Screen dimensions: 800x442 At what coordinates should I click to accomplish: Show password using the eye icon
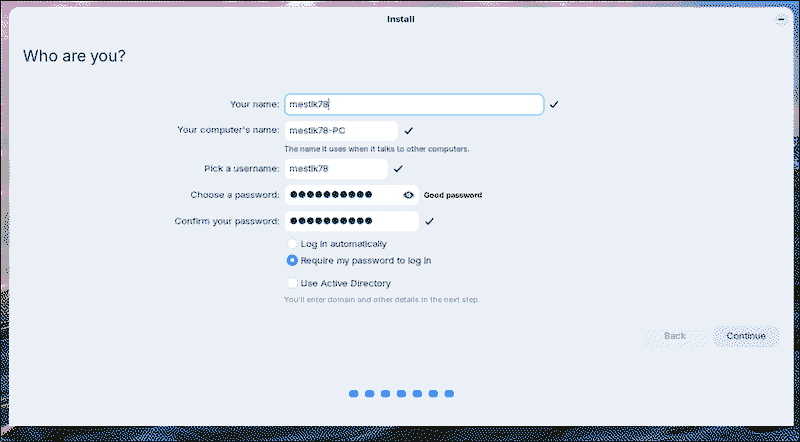408,195
